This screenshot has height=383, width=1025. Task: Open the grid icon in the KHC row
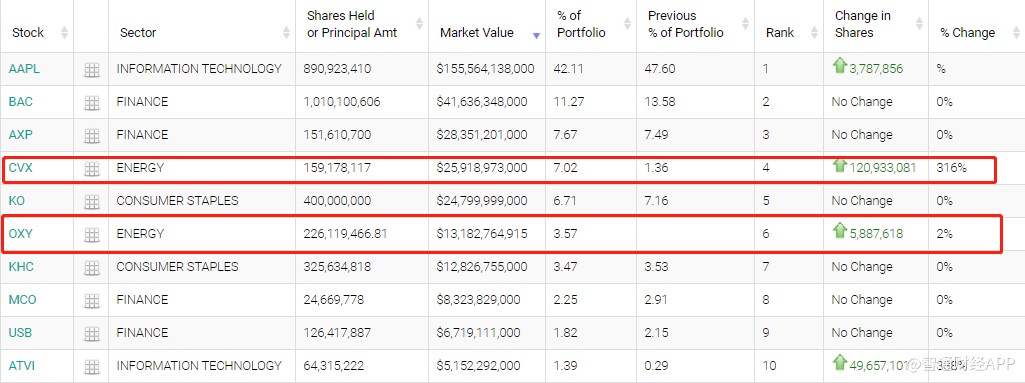[92, 267]
